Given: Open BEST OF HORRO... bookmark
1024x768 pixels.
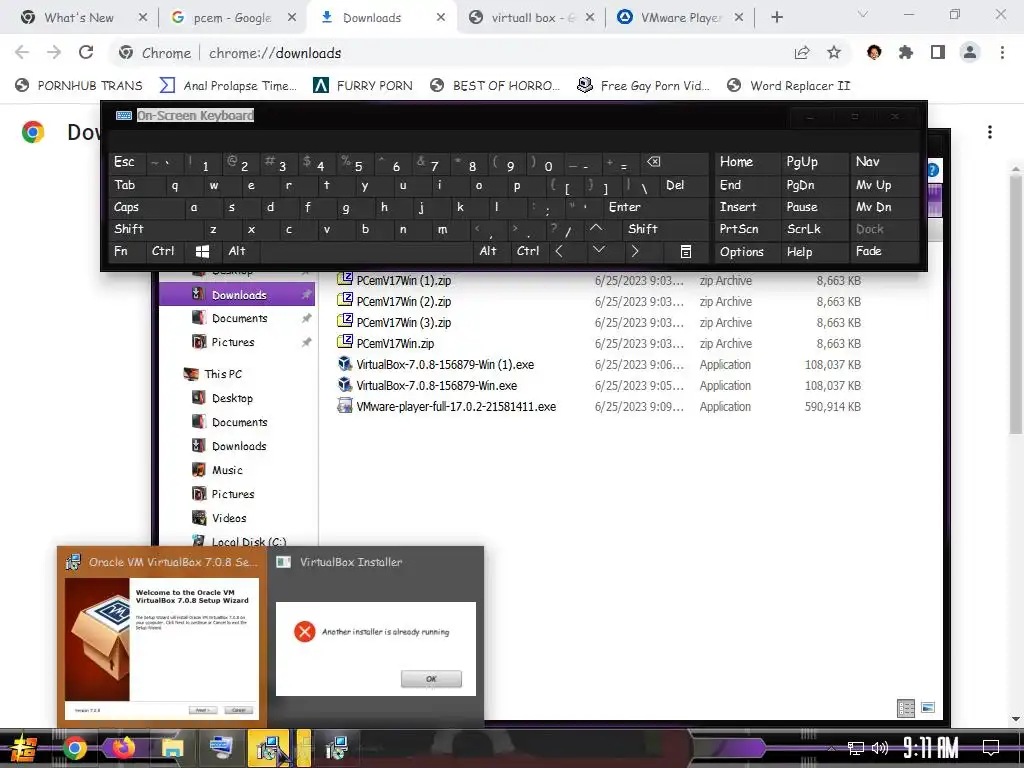Looking at the screenshot, I should pyautogui.click(x=495, y=86).
